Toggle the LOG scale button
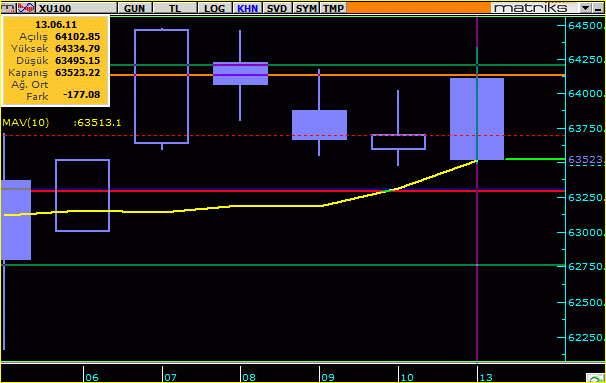 [214, 8]
